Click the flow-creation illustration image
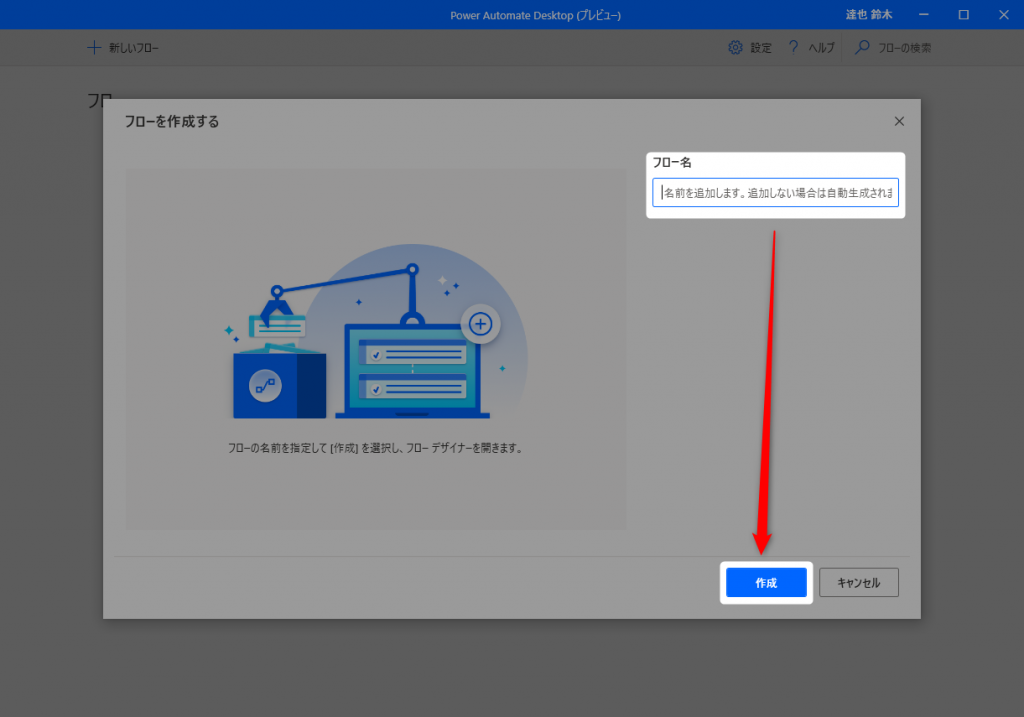Image resolution: width=1024 pixels, height=717 pixels. point(376,332)
